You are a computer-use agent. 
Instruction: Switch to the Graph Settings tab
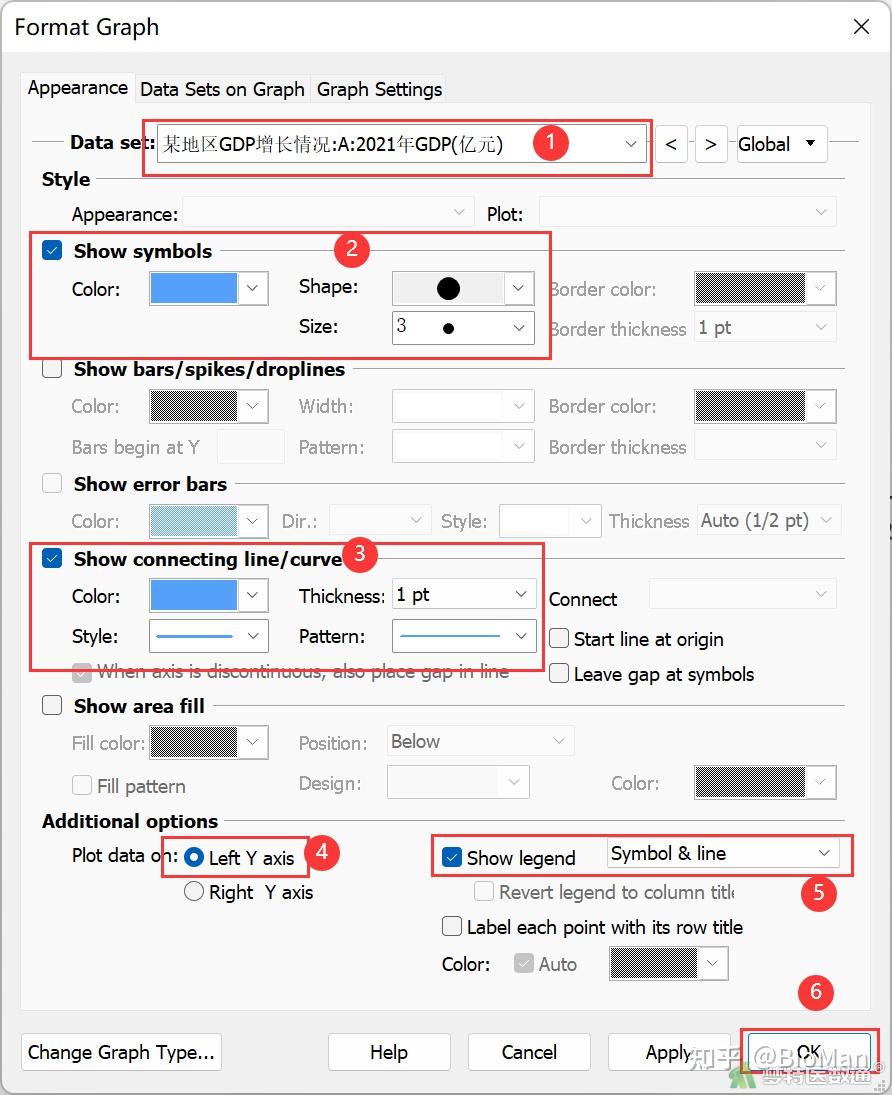[378, 89]
